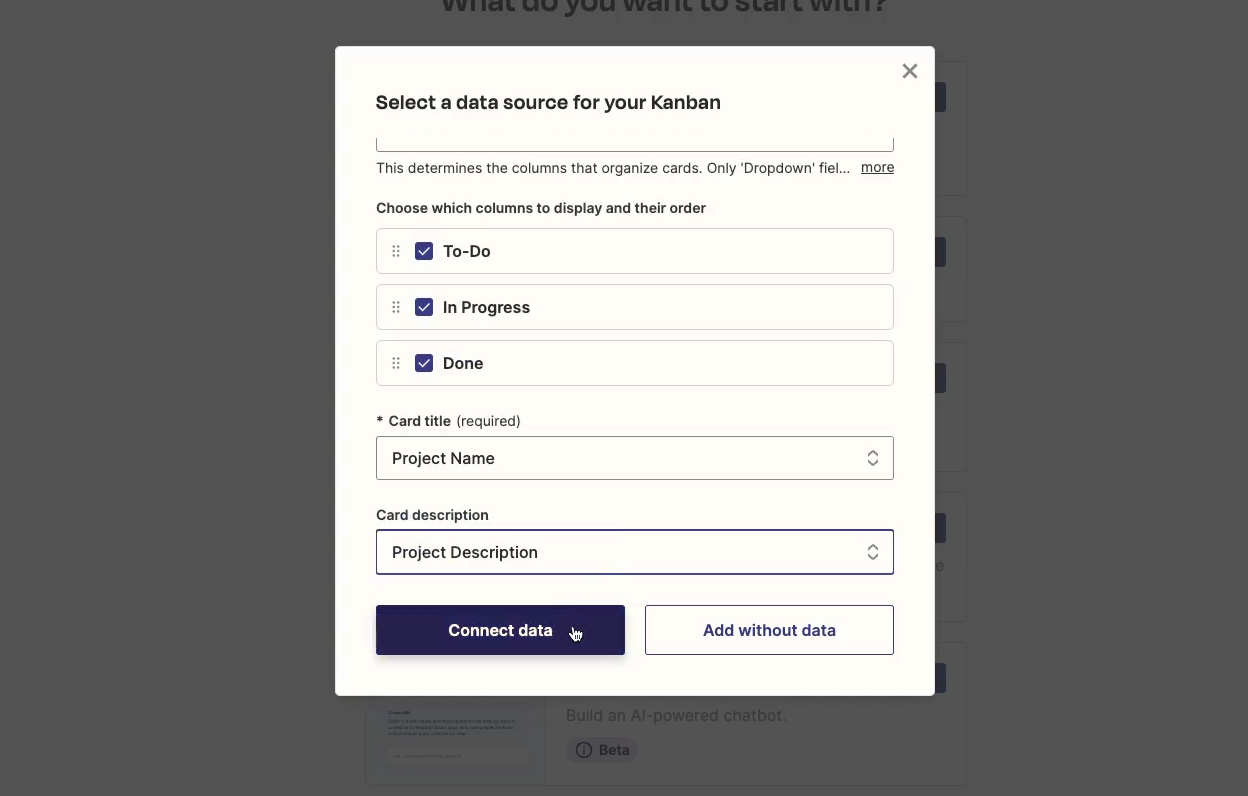Click the Card description chevron arrows
The height and width of the screenshot is (796, 1248).
pos(873,552)
